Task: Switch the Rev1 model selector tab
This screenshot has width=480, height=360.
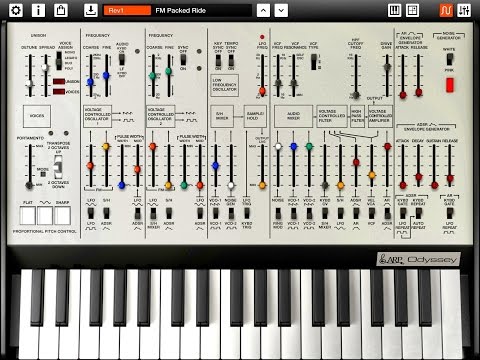Action: [127, 10]
